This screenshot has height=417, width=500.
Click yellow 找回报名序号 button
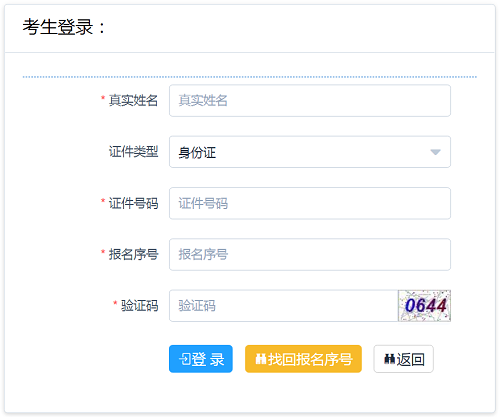tap(303, 359)
